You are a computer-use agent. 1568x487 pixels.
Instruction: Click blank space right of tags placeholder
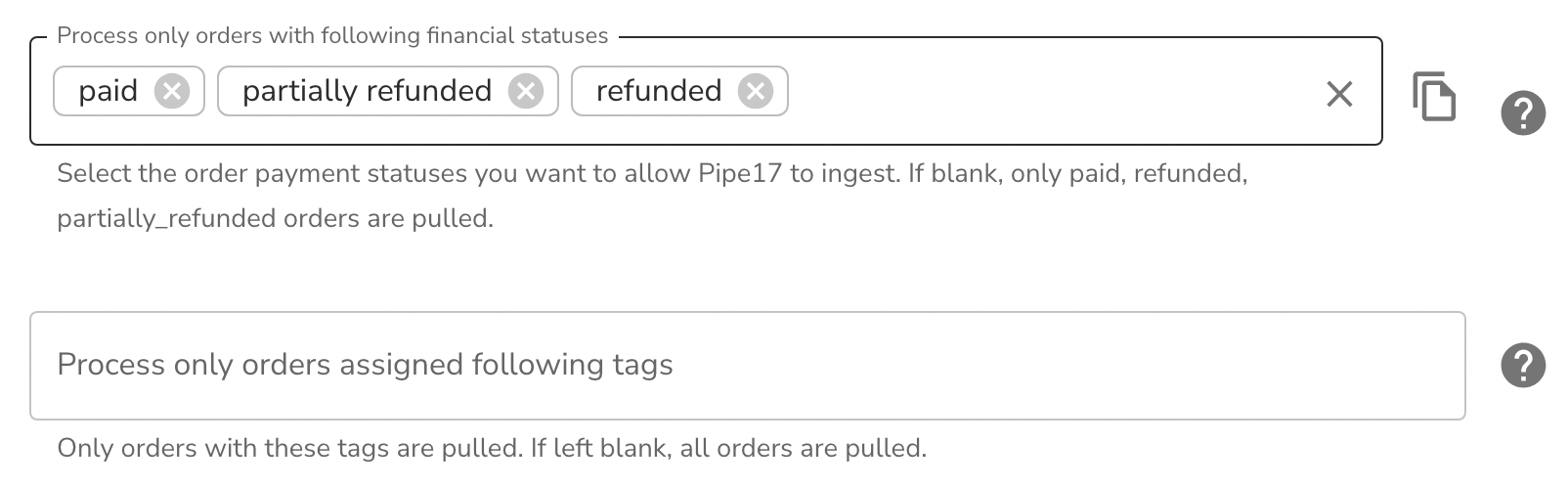1066,365
